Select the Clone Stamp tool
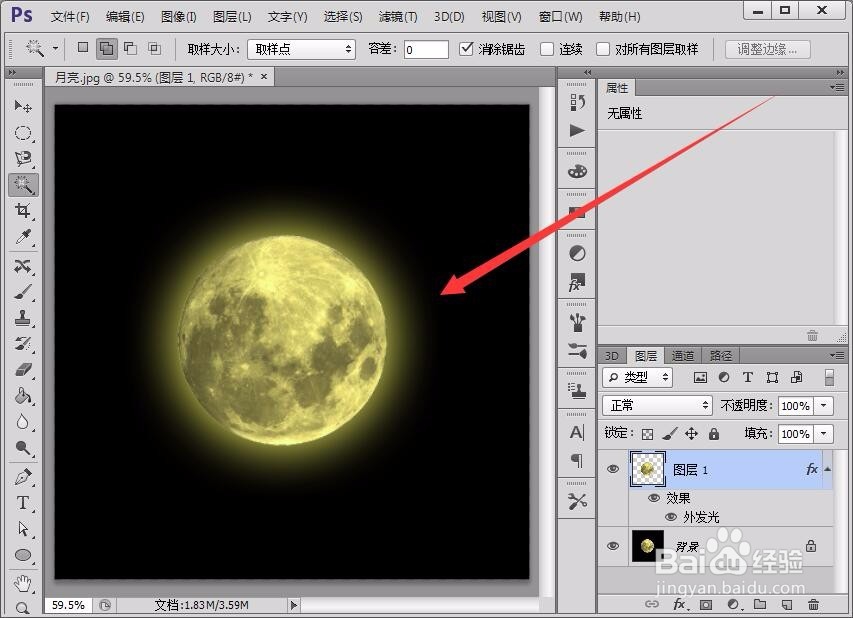This screenshot has height=618, width=853. 23,318
